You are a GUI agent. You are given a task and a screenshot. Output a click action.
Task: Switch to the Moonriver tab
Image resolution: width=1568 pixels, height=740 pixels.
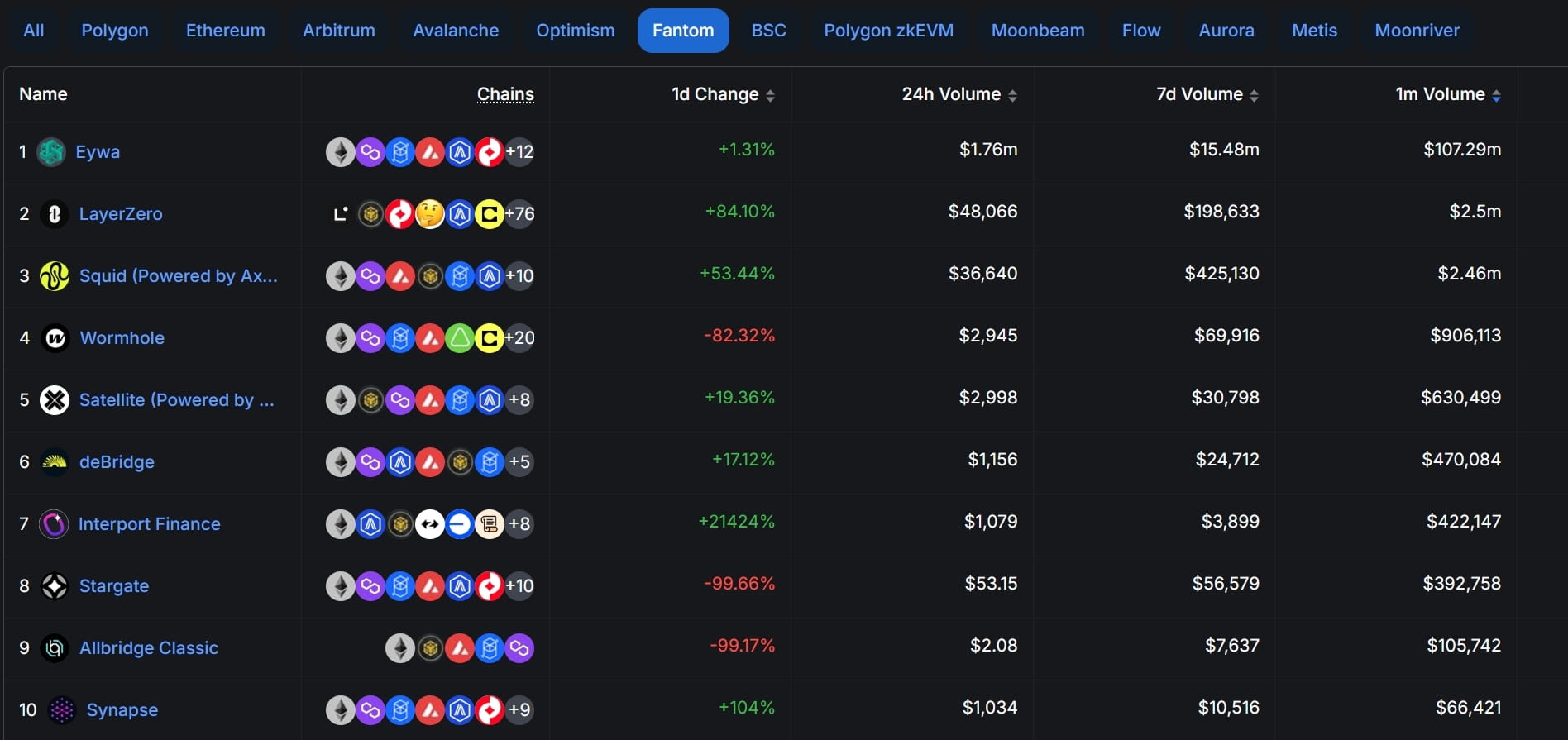pyautogui.click(x=1417, y=31)
